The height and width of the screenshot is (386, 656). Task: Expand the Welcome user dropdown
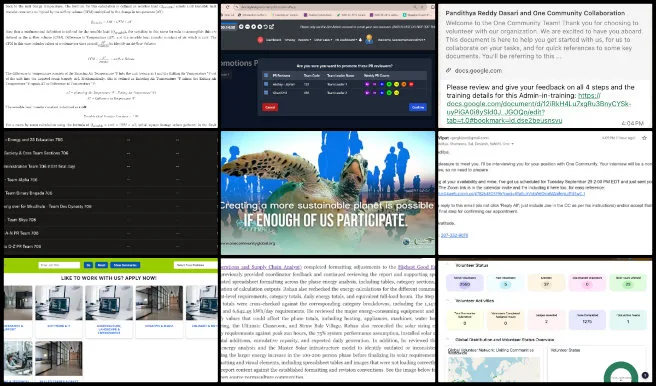point(402,40)
